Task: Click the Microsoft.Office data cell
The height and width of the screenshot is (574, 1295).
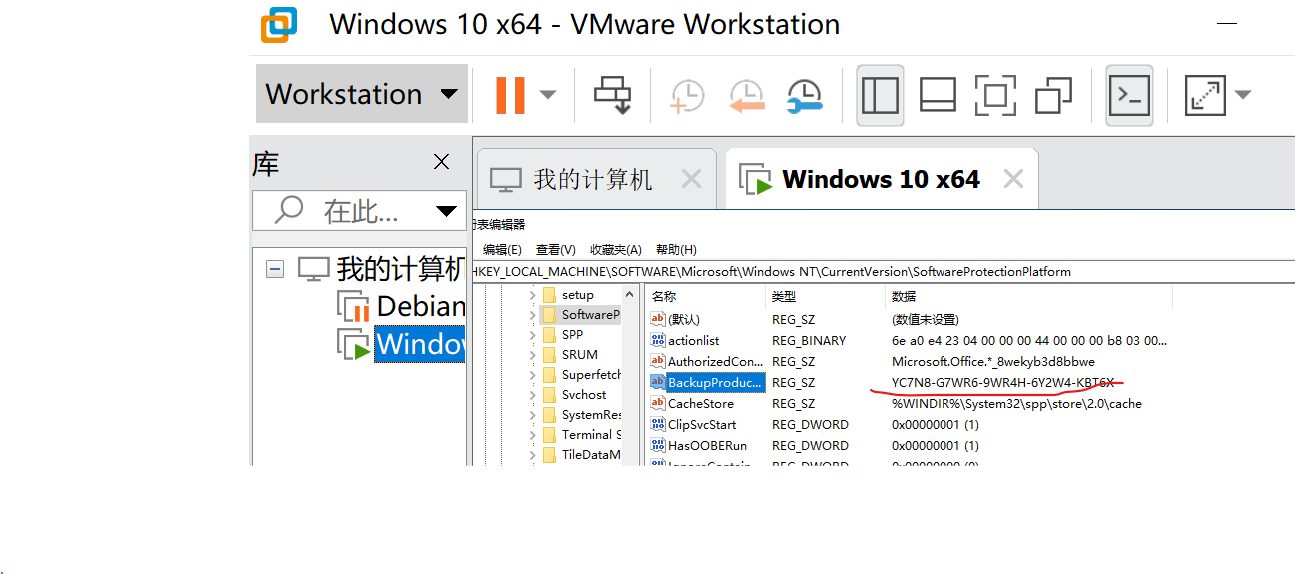Action: [x=993, y=361]
